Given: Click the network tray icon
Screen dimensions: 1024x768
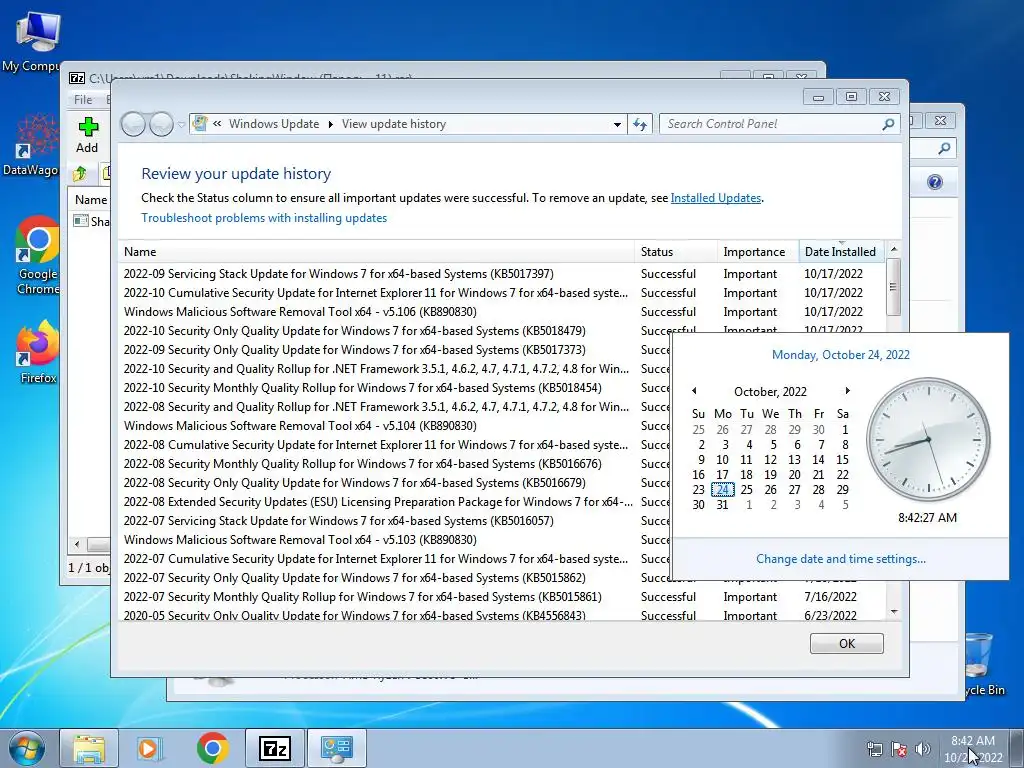Looking at the screenshot, I should tap(874, 749).
